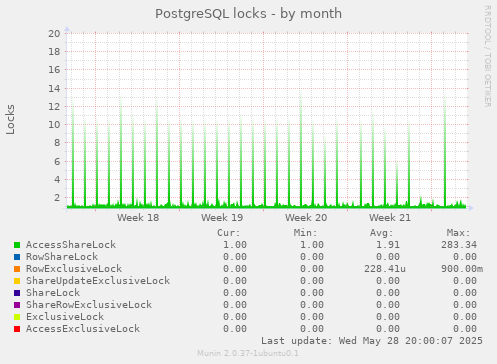Click the blue RowShareLock legend swatch
Screen dimensions: 497x364
[x=17, y=257]
